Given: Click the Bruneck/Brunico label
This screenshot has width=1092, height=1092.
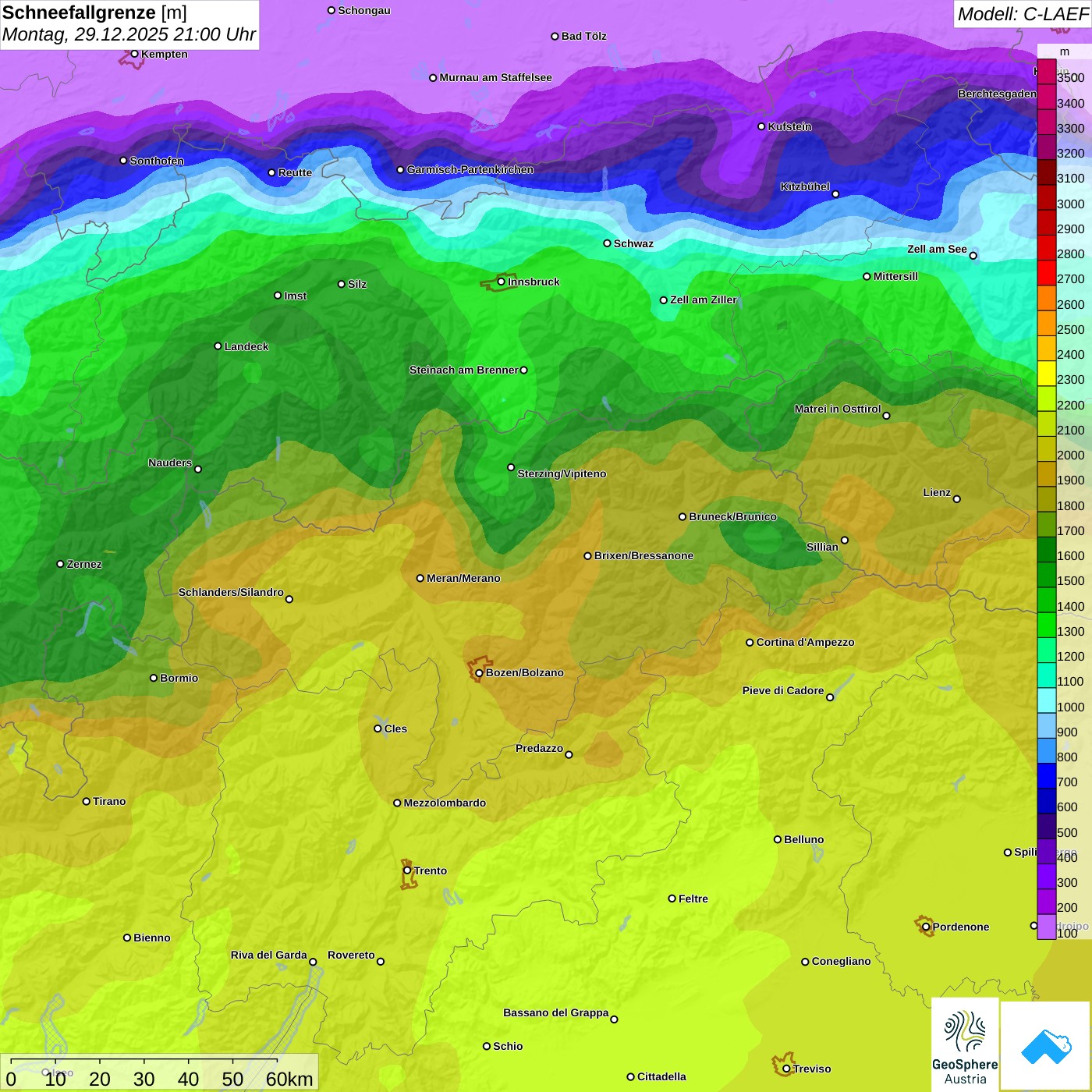Looking at the screenshot, I should tap(732, 516).
